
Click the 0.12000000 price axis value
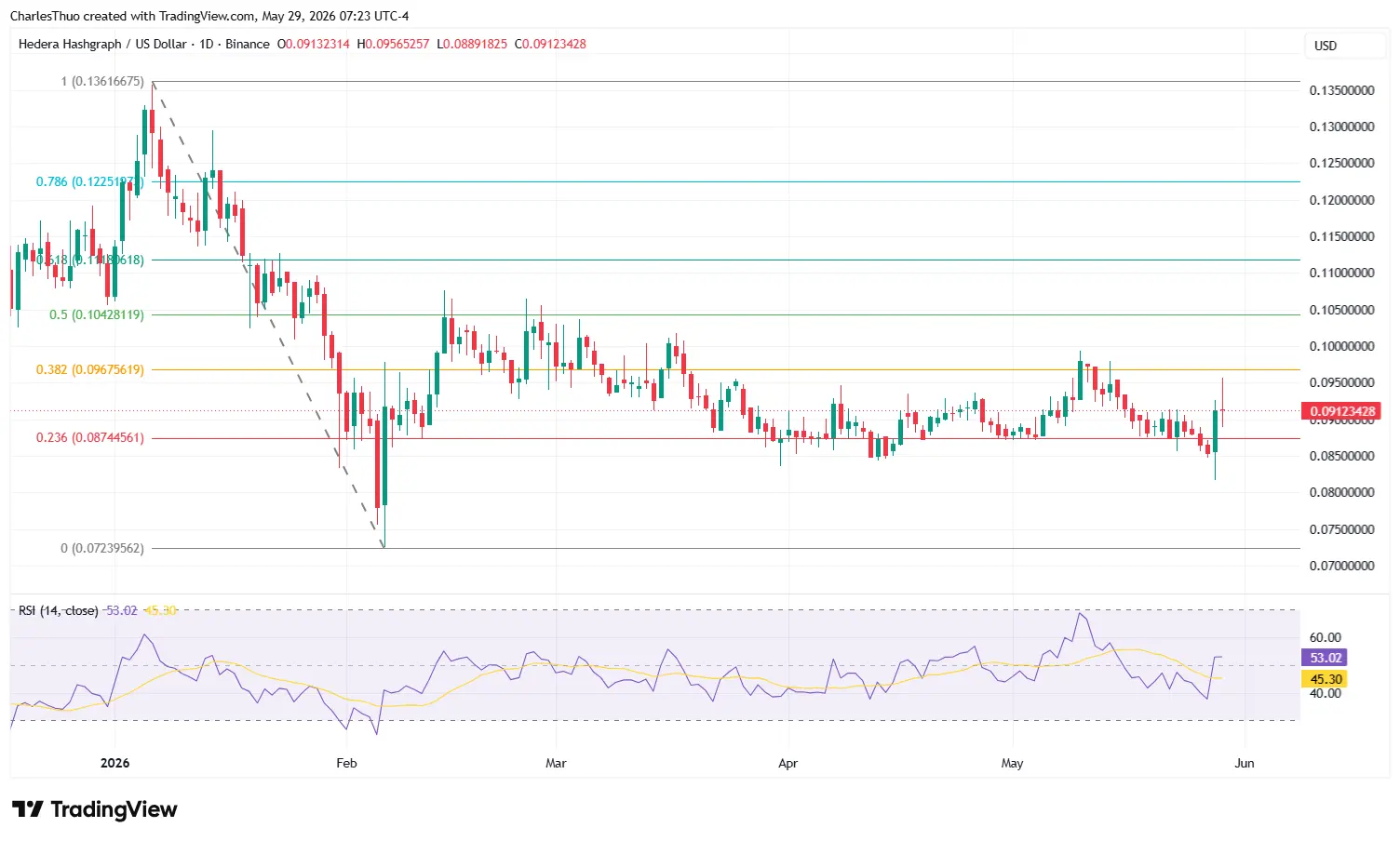point(1341,200)
